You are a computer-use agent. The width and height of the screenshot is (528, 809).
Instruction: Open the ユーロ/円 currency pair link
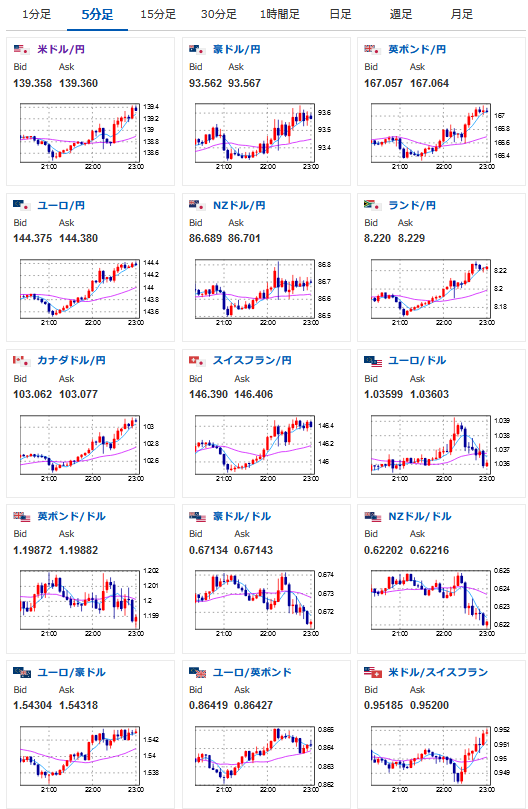(61, 205)
